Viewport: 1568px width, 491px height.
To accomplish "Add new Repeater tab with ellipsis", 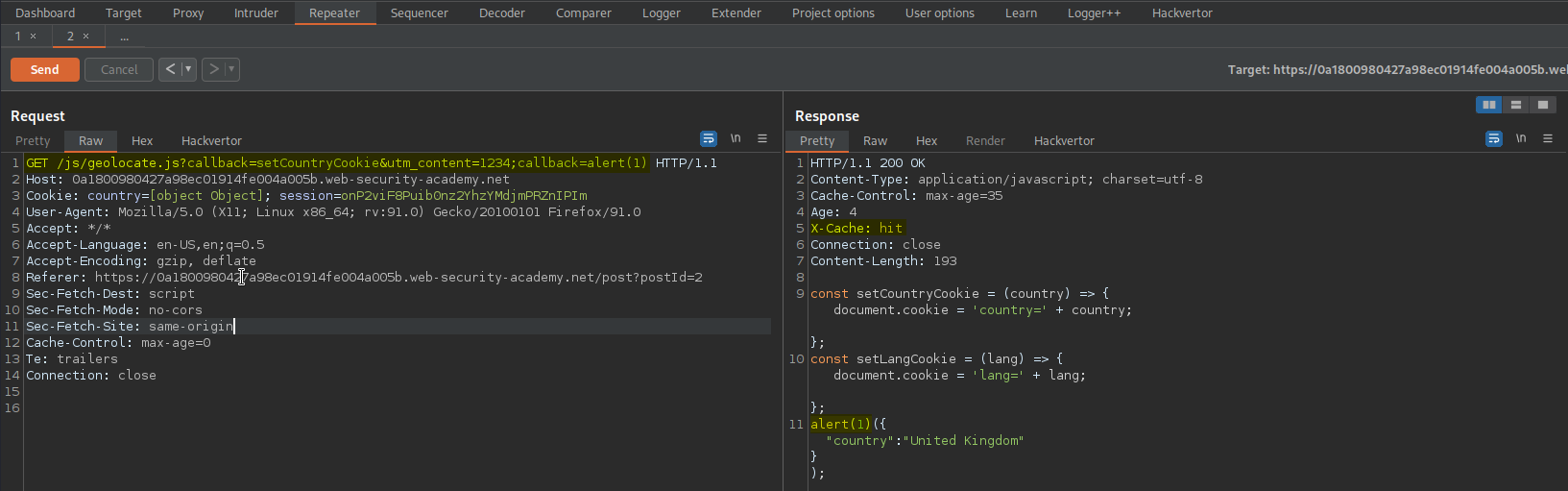I will (125, 37).
